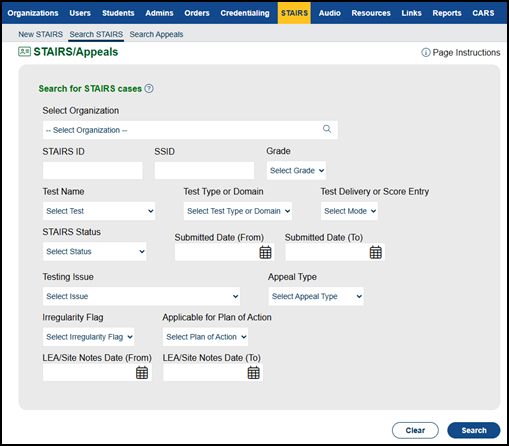Open the LEA/Site Notes Date (From) calendar

tap(142, 372)
